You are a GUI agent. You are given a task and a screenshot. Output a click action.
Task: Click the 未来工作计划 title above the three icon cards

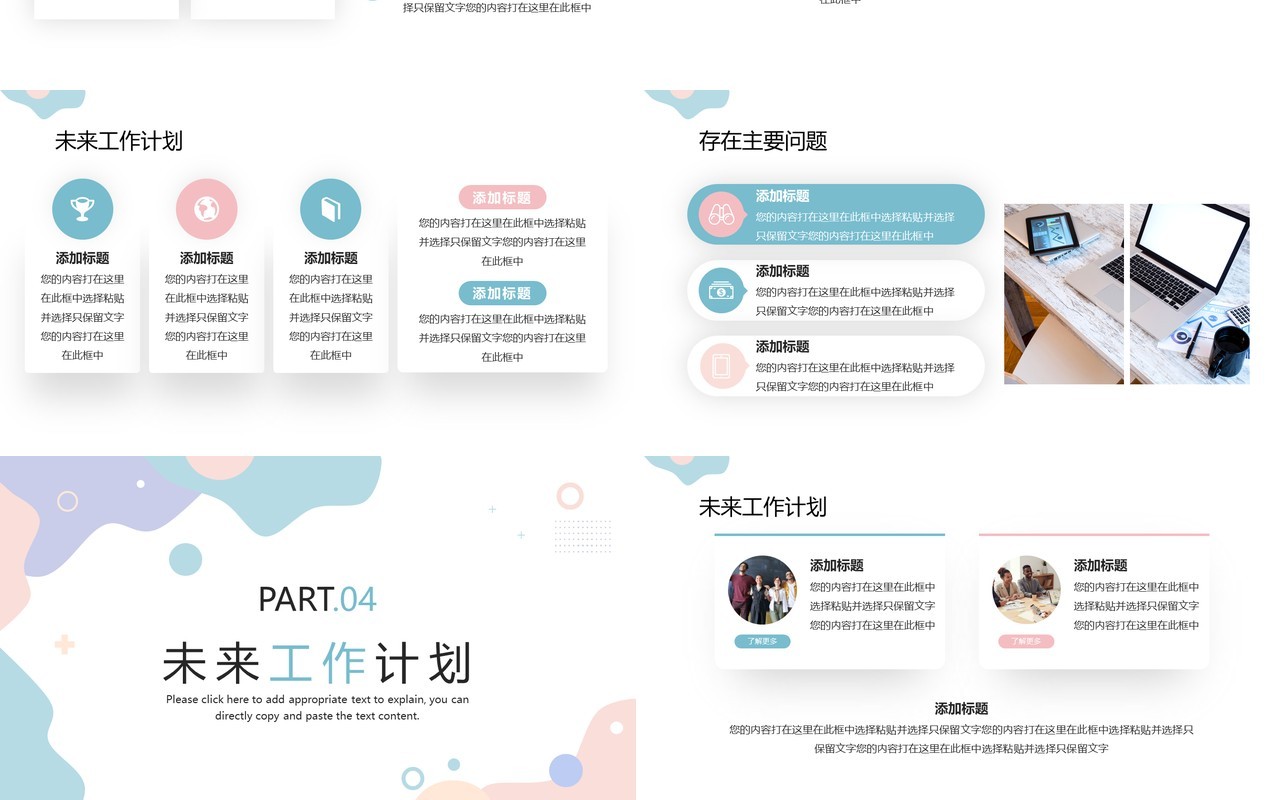(119, 141)
